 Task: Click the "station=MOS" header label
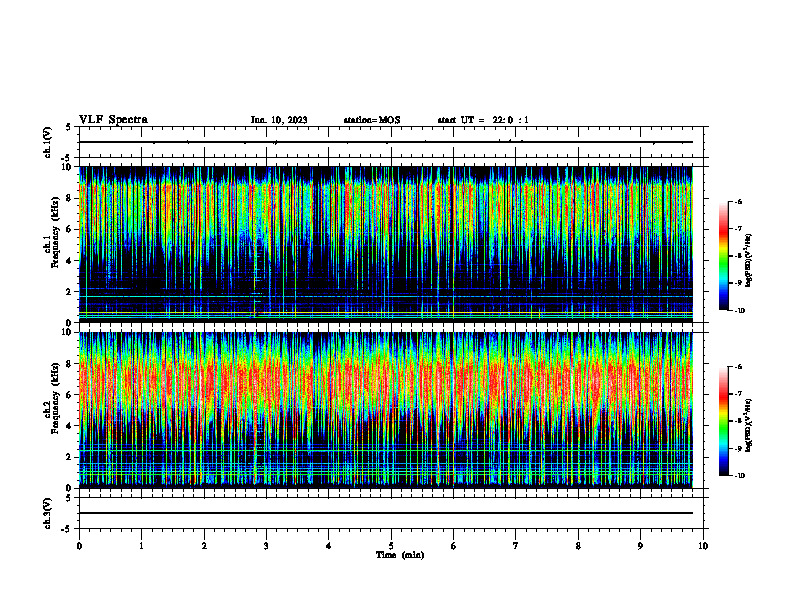pyautogui.click(x=372, y=120)
